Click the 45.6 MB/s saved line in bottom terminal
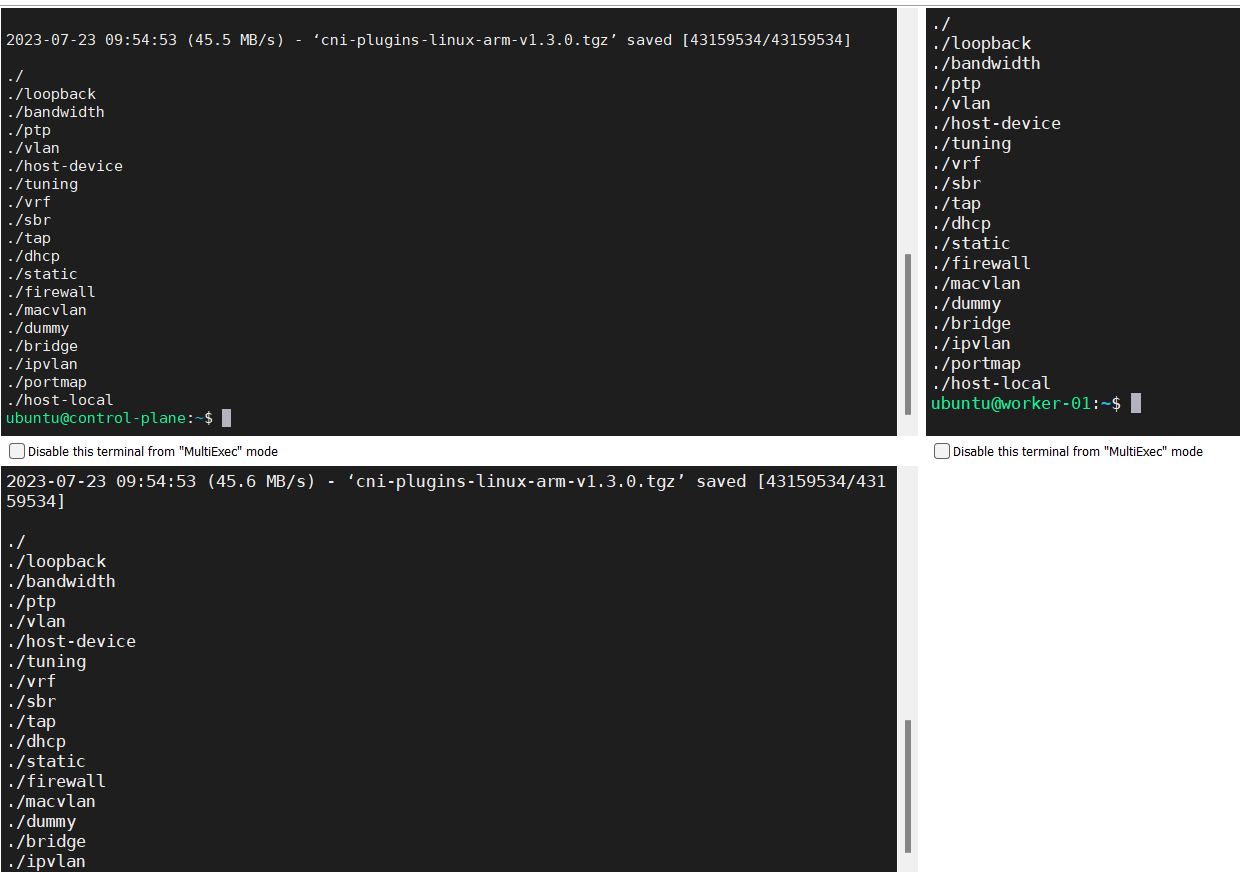The height and width of the screenshot is (872, 1240). click(x=445, y=481)
